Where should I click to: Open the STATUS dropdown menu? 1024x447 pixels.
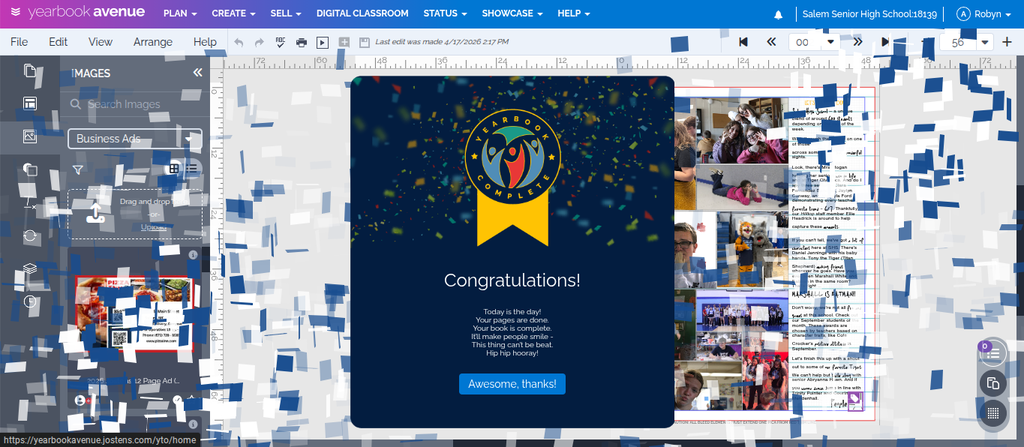click(445, 14)
